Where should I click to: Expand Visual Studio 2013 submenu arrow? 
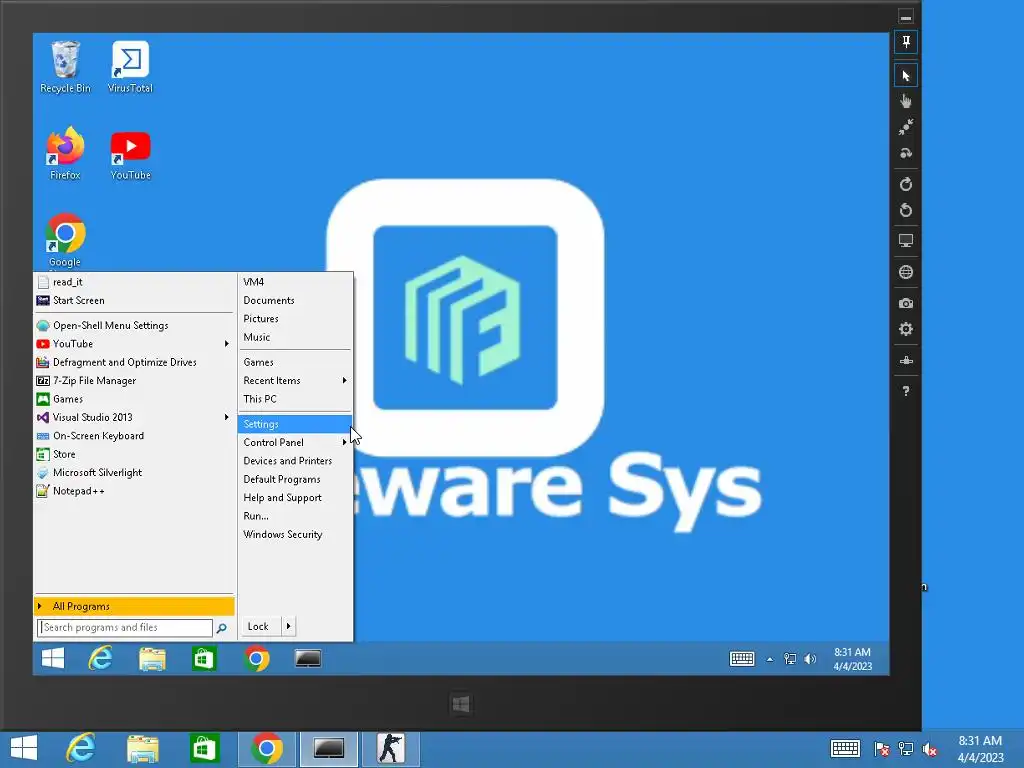coord(227,417)
